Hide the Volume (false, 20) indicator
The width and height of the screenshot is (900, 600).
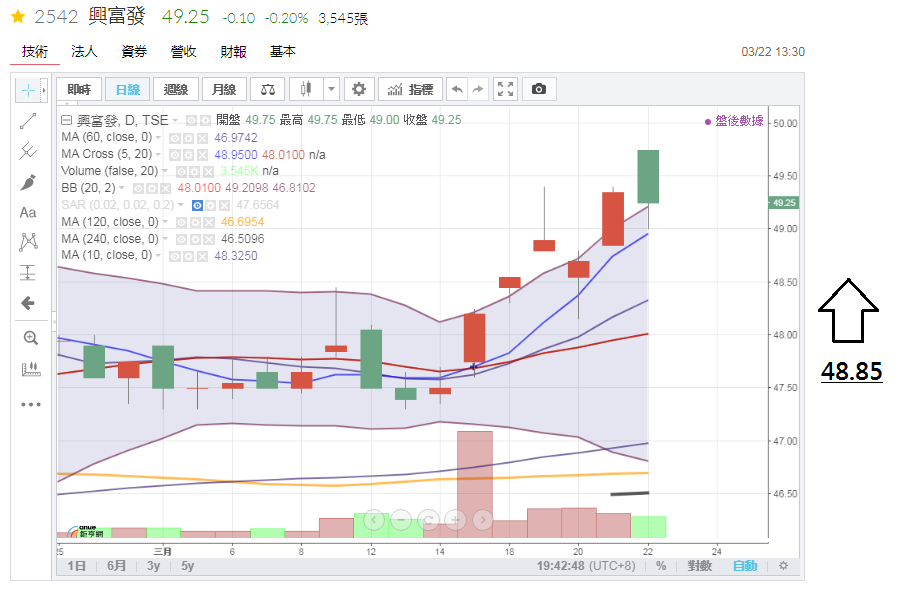pos(181,172)
